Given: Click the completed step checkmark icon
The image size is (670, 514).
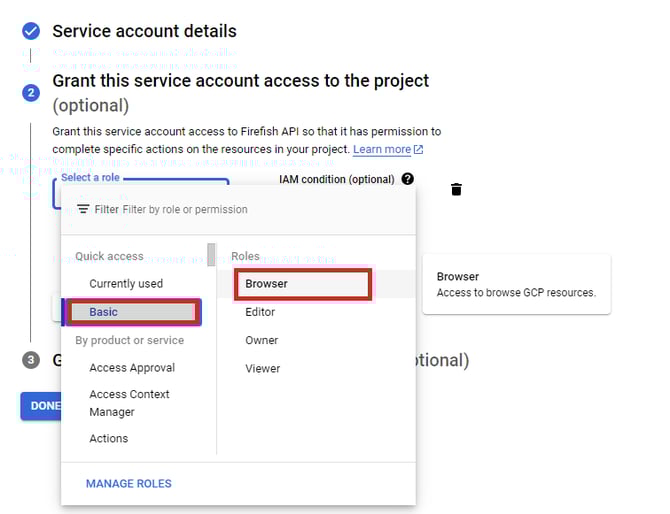Looking at the screenshot, I should (31, 31).
